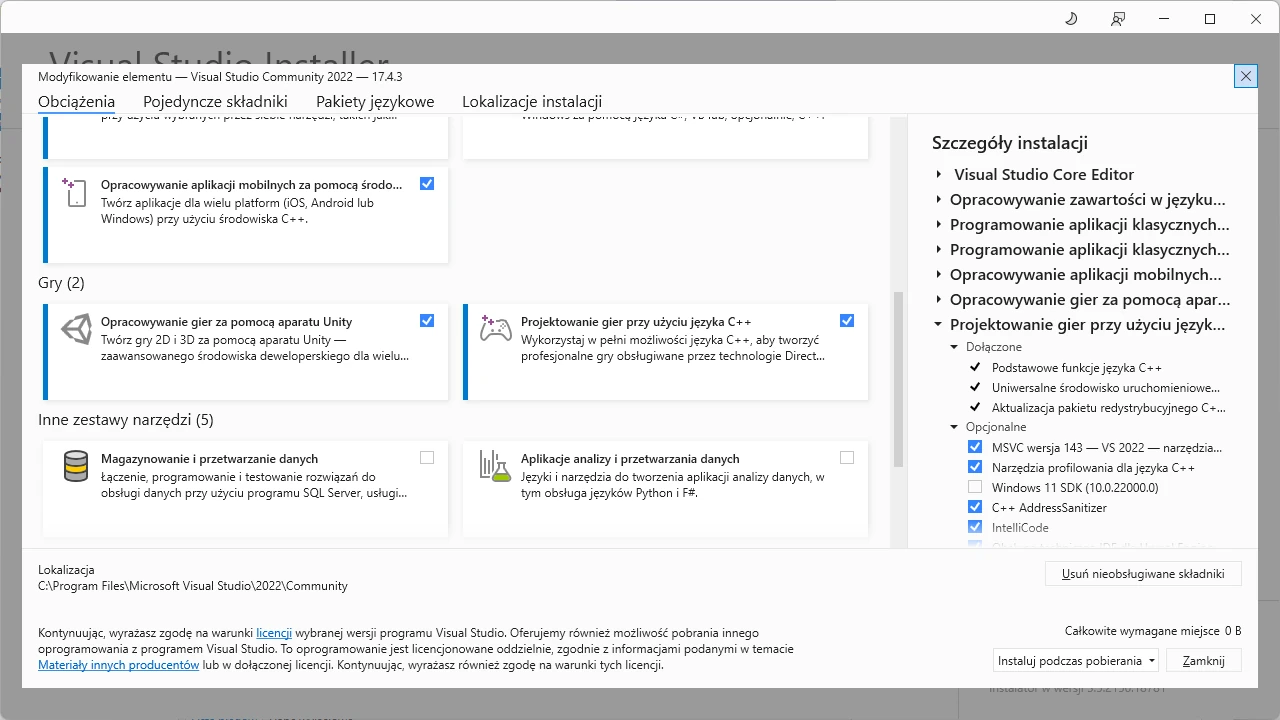1280x720 pixels.
Task: Switch to Pojedyncze składniki tab
Action: pyautogui.click(x=215, y=101)
